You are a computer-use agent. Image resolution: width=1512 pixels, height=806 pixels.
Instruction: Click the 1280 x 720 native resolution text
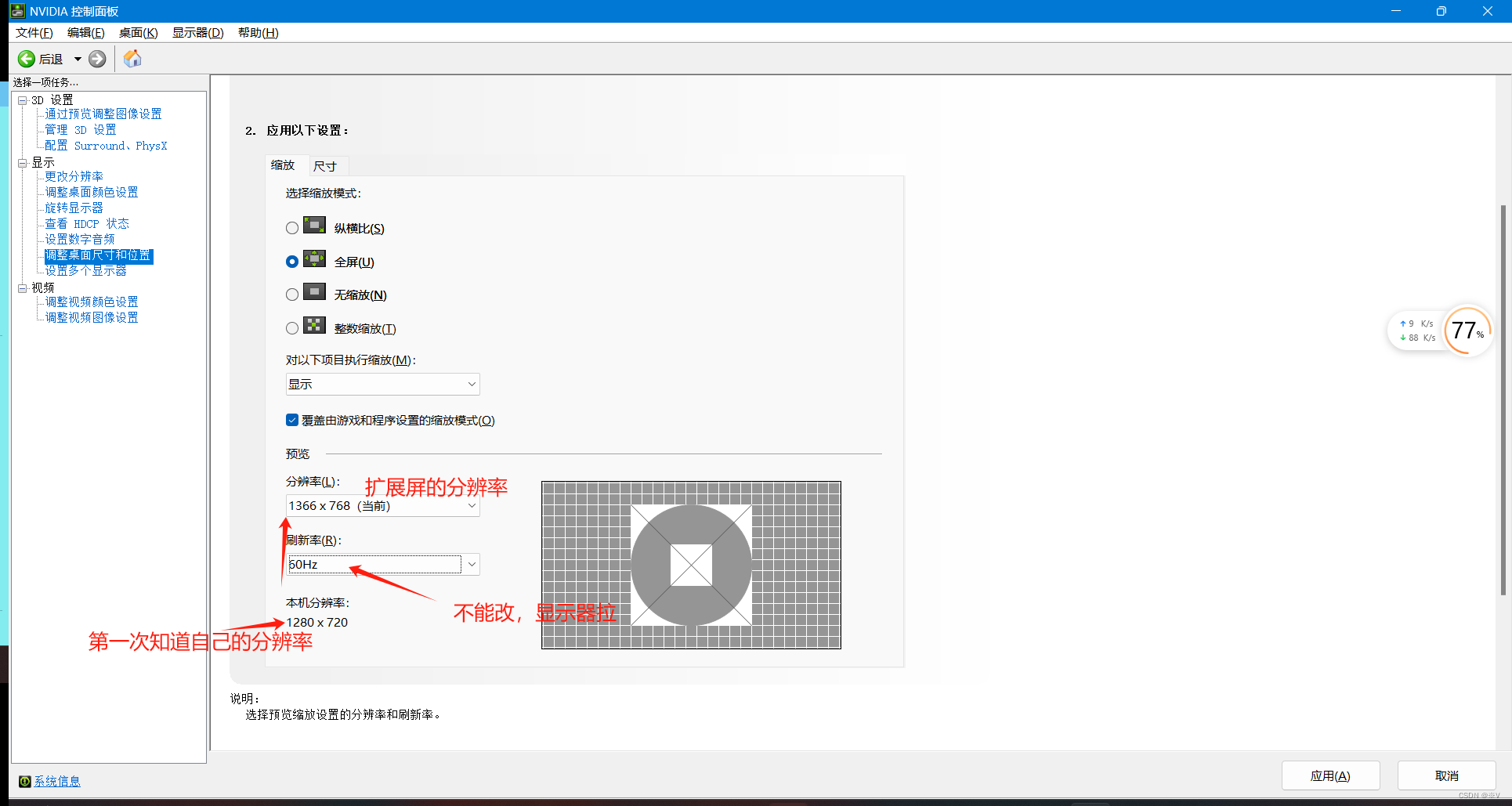click(317, 623)
